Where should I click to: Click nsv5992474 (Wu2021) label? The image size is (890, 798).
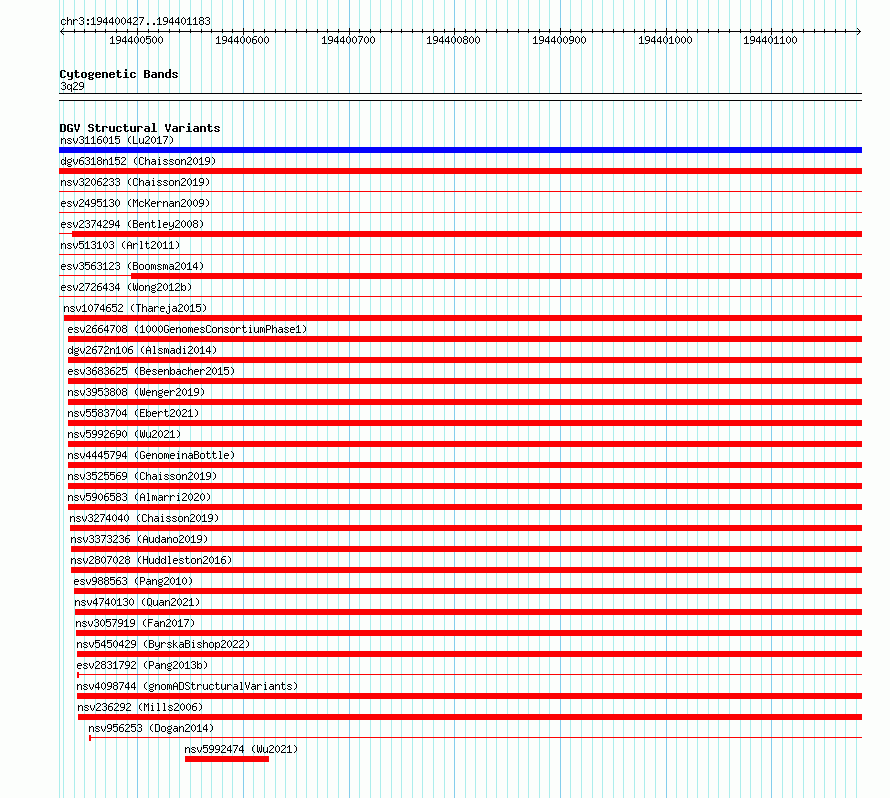click(x=241, y=749)
